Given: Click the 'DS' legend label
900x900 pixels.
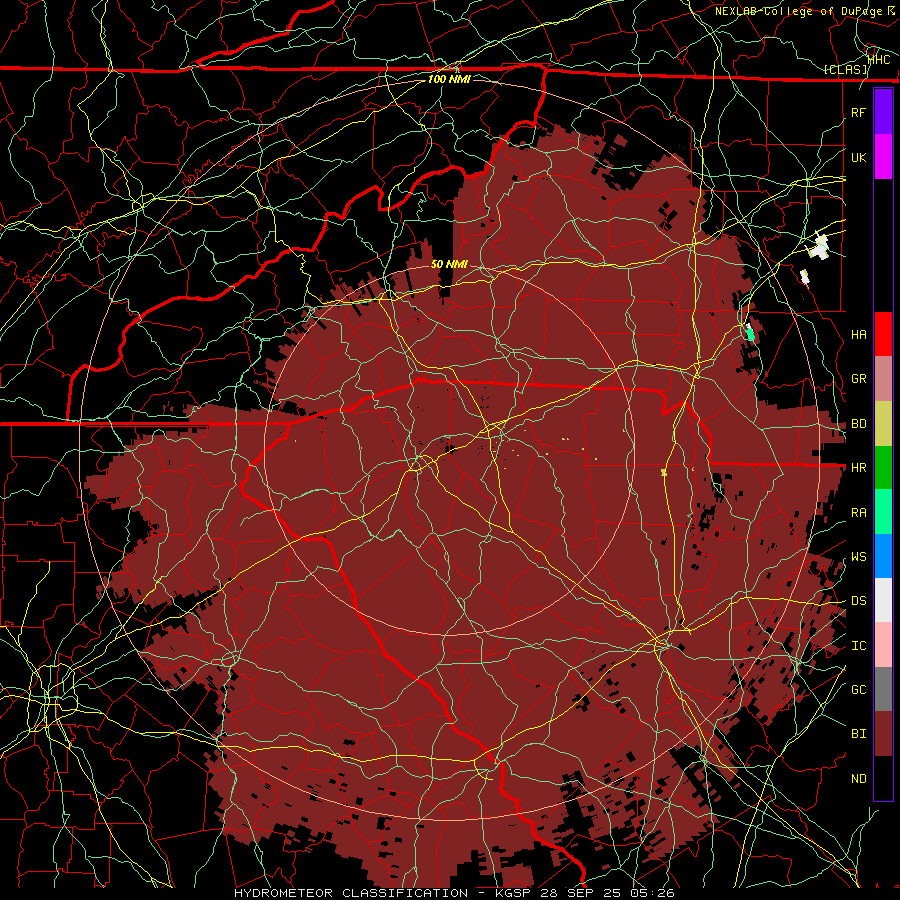Looking at the screenshot, I should [x=858, y=601].
